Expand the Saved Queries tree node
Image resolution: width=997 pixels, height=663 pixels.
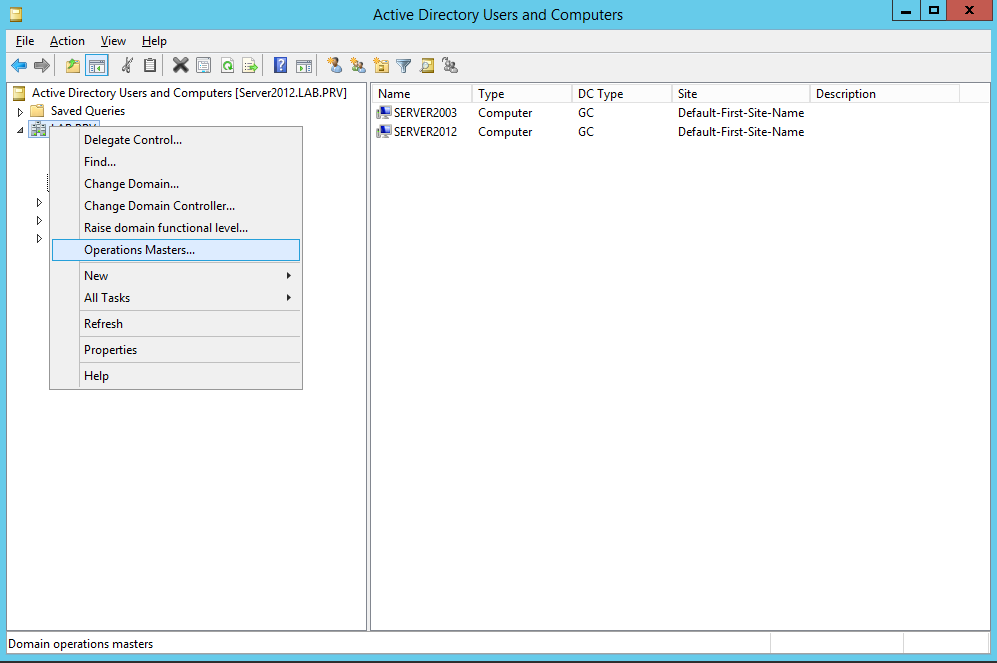pos(20,112)
